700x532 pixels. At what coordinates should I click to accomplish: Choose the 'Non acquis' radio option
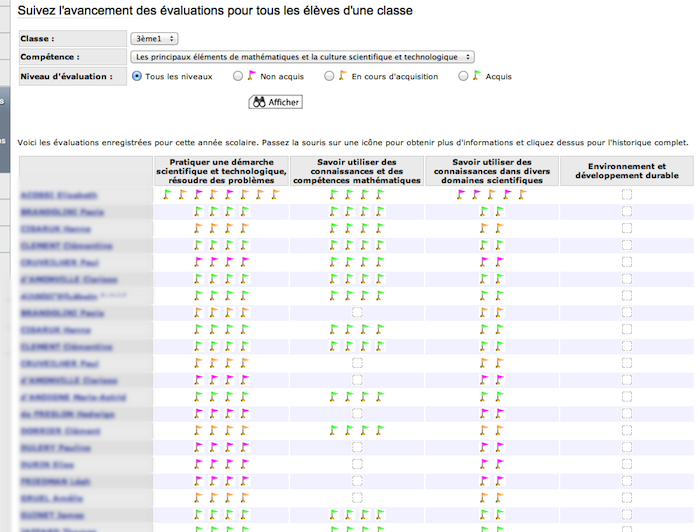pyautogui.click(x=237, y=76)
